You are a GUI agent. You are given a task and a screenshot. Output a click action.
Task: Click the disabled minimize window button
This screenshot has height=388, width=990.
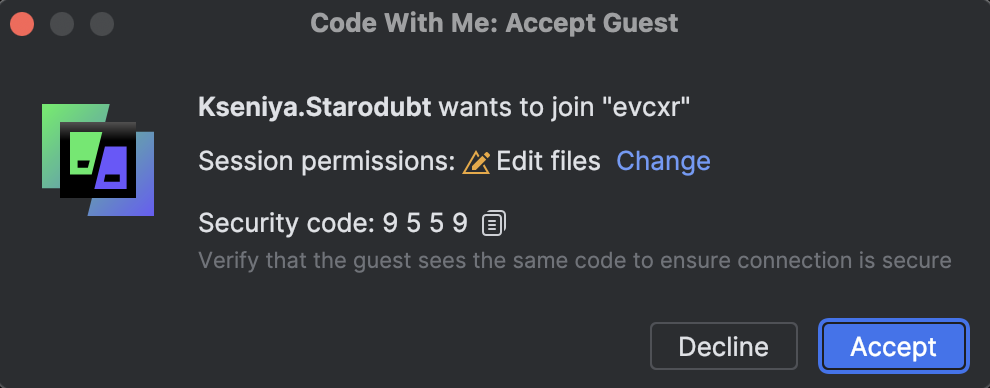tap(62, 24)
